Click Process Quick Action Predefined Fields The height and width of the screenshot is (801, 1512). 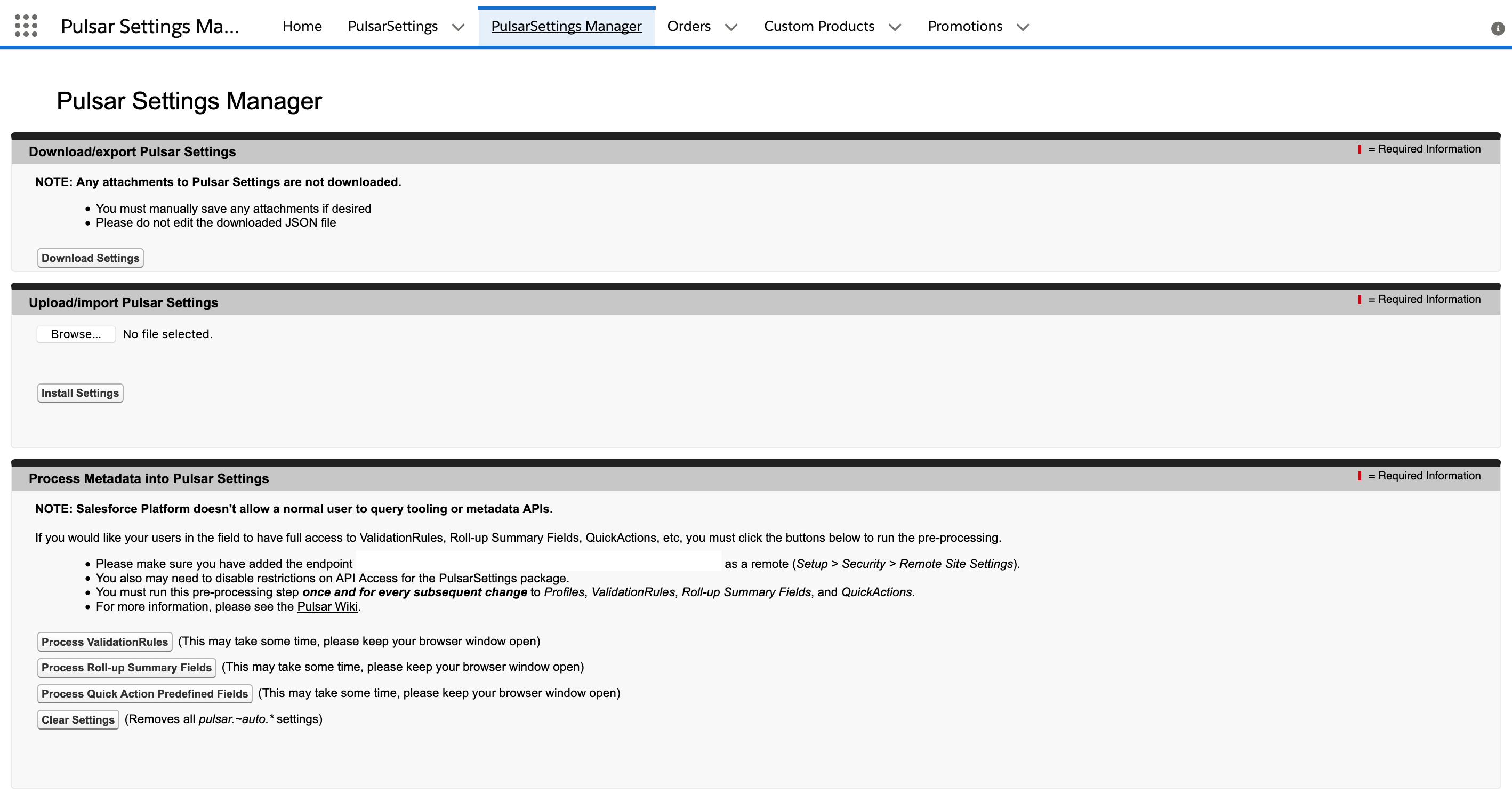144,693
